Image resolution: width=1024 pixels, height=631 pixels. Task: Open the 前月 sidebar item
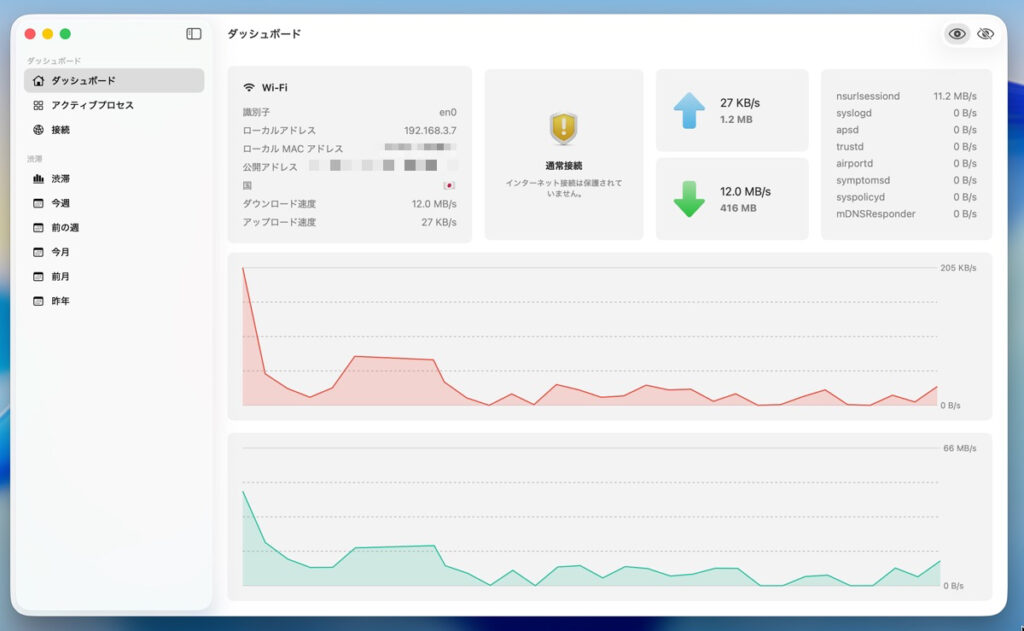click(x=61, y=276)
